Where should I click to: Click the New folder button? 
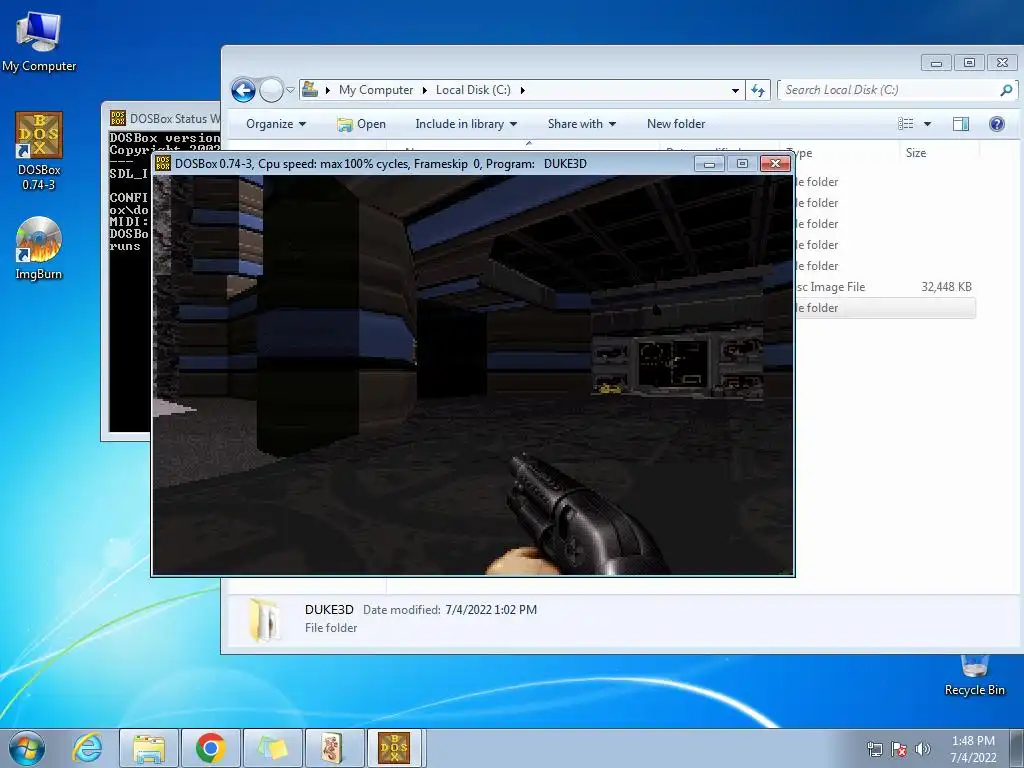676,124
